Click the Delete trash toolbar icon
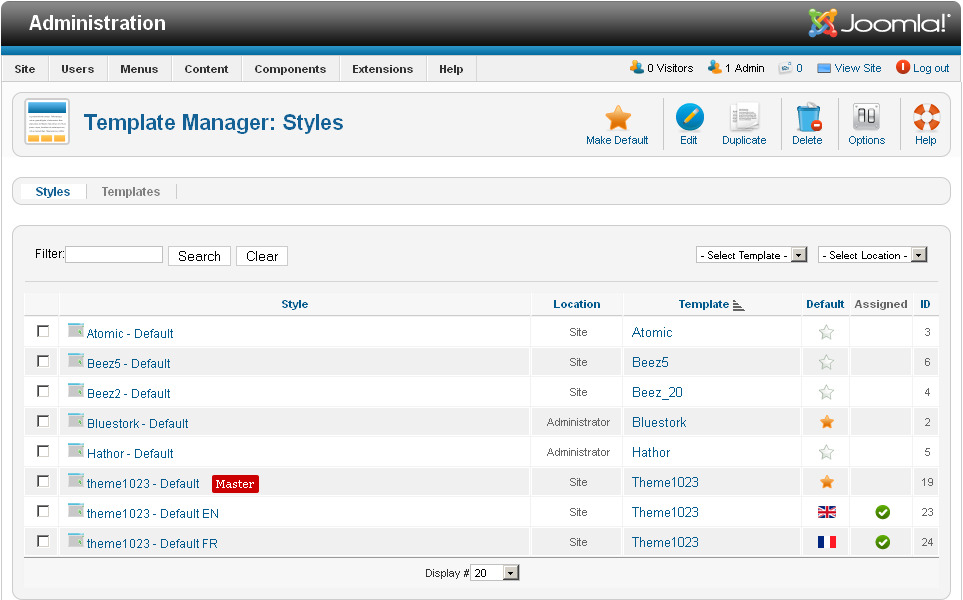This screenshot has width=963, height=600. (x=808, y=117)
